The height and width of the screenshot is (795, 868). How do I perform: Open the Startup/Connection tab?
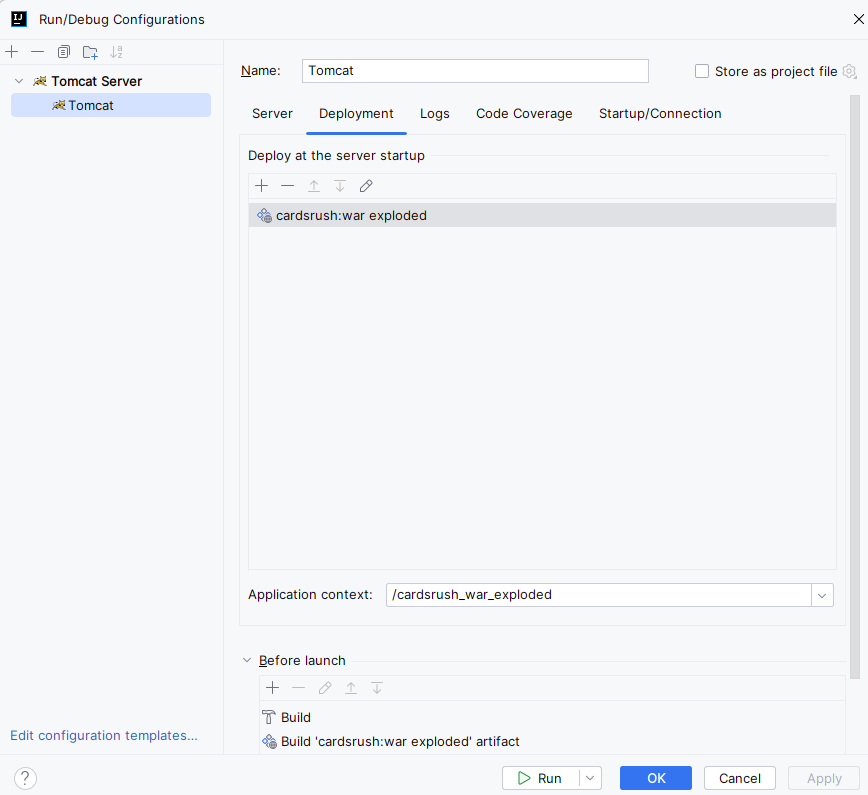[x=660, y=113]
